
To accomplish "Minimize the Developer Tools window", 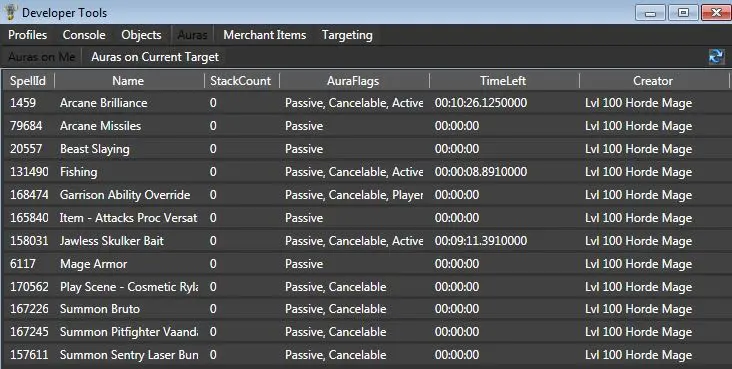I will point(650,12).
